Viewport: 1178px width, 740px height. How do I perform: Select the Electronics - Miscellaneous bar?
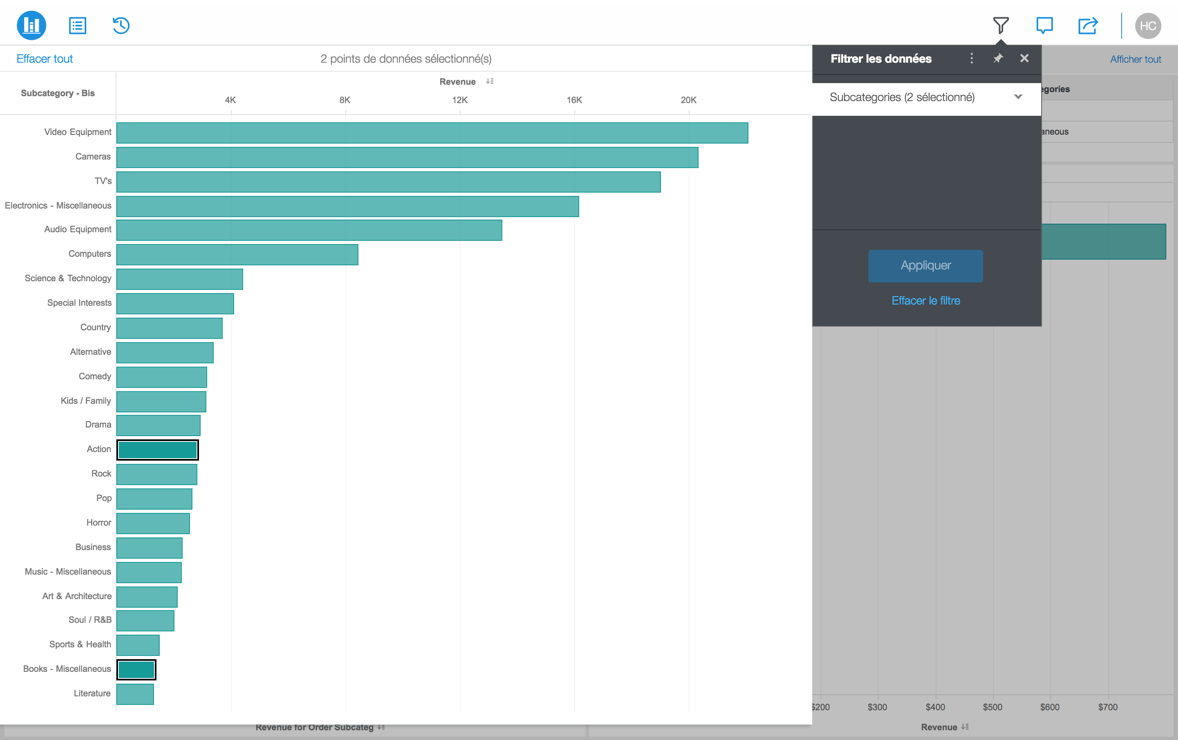348,206
